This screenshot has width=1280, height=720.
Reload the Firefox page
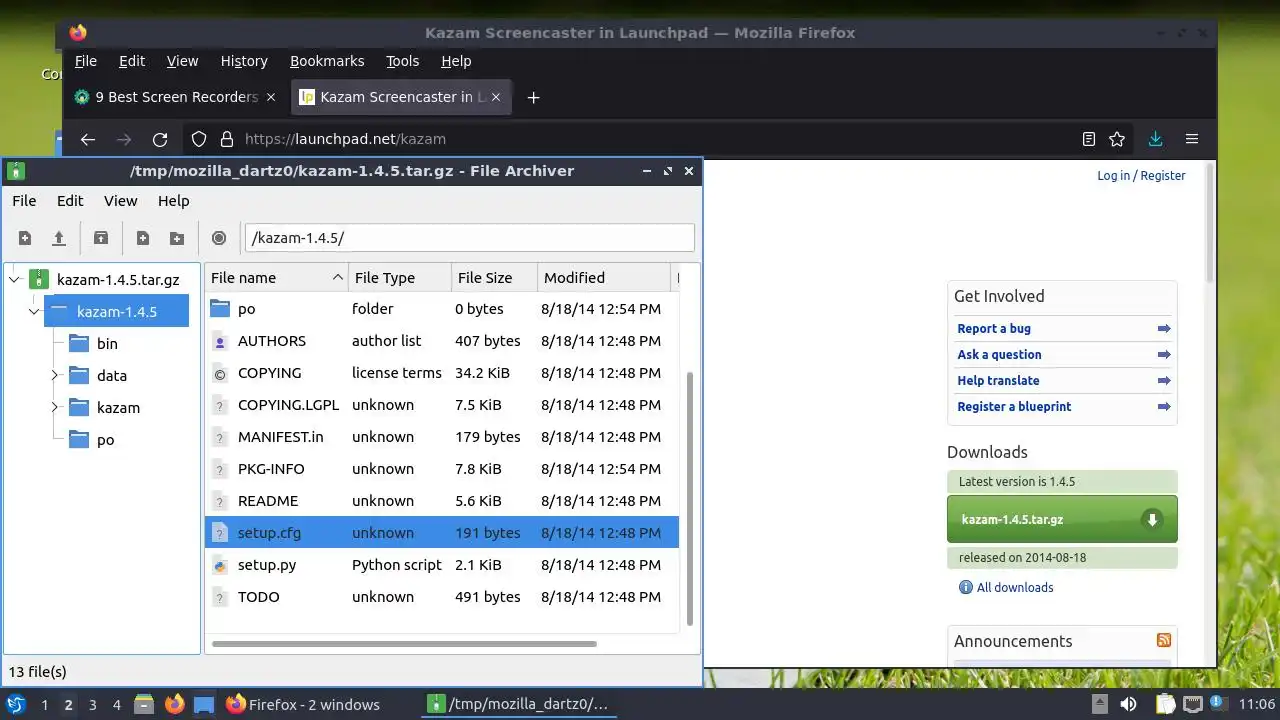(160, 139)
